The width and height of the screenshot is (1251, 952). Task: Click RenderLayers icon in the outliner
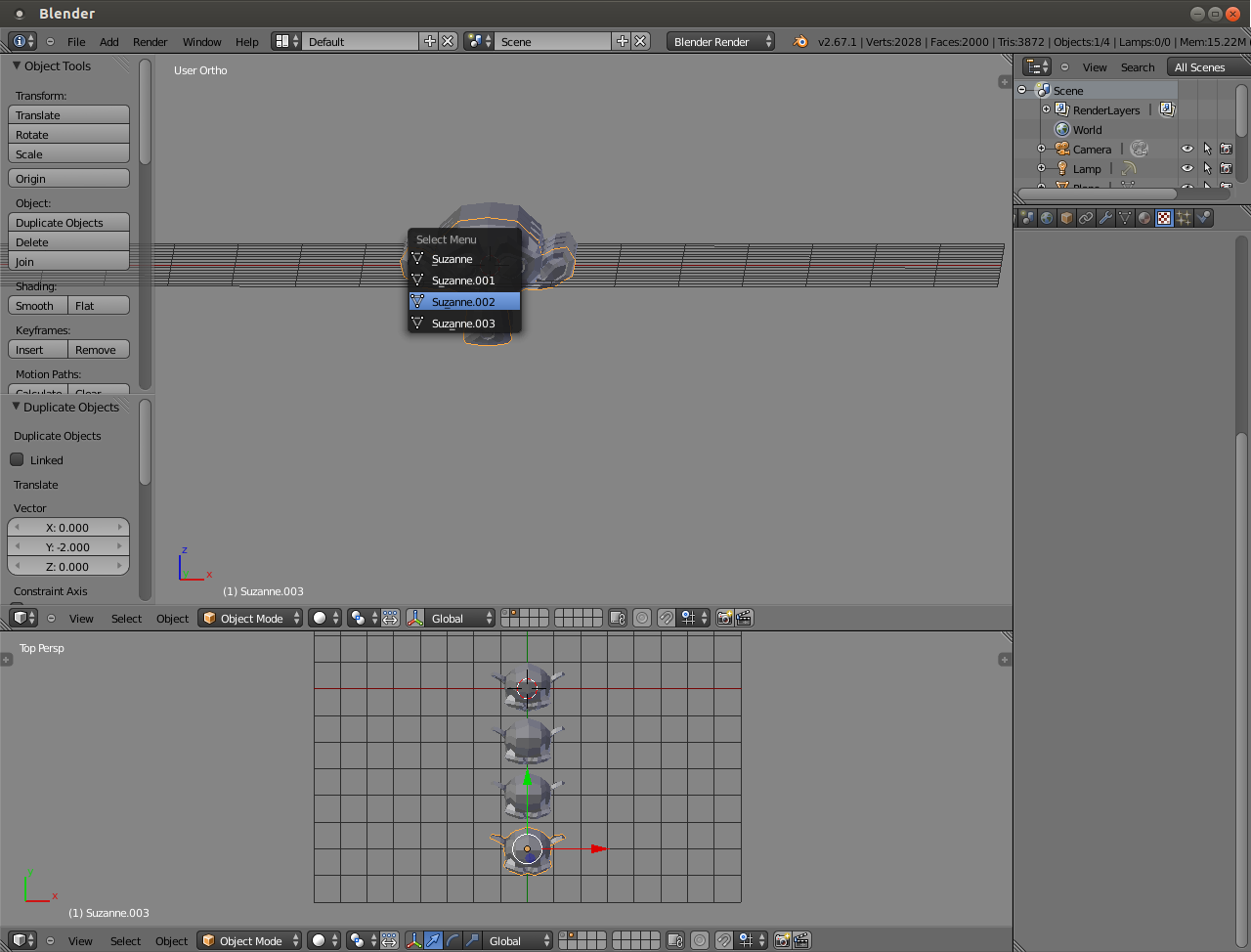[x=1062, y=109]
